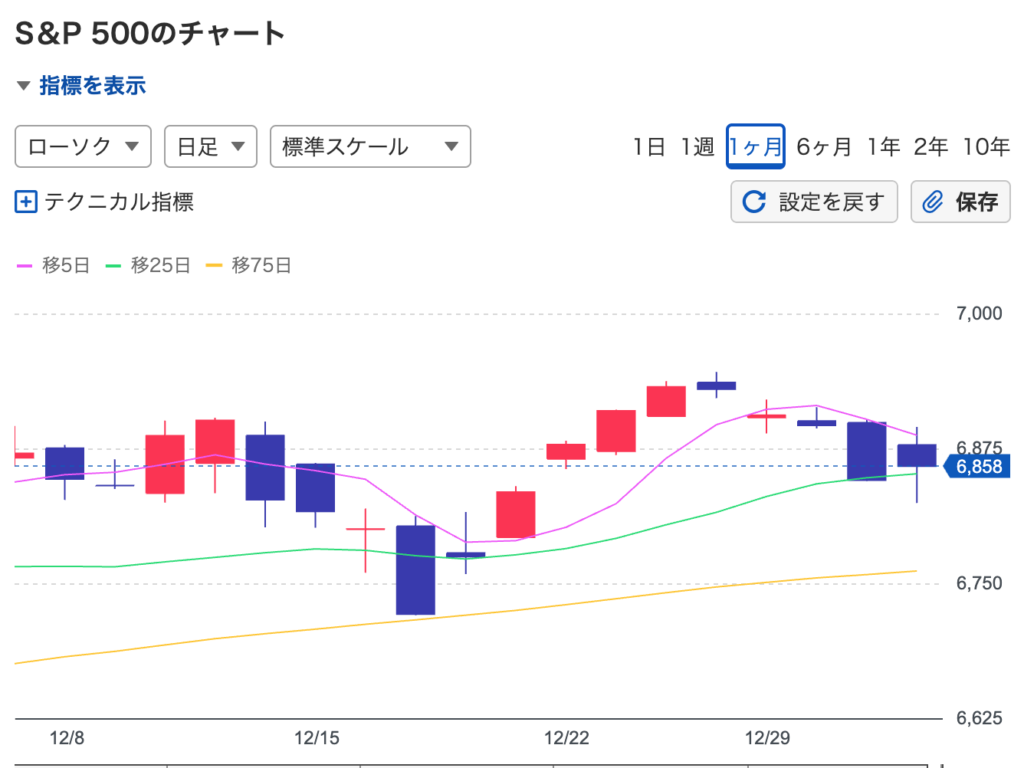Select the 1日 time range
The image size is (1024, 768).
(x=649, y=147)
